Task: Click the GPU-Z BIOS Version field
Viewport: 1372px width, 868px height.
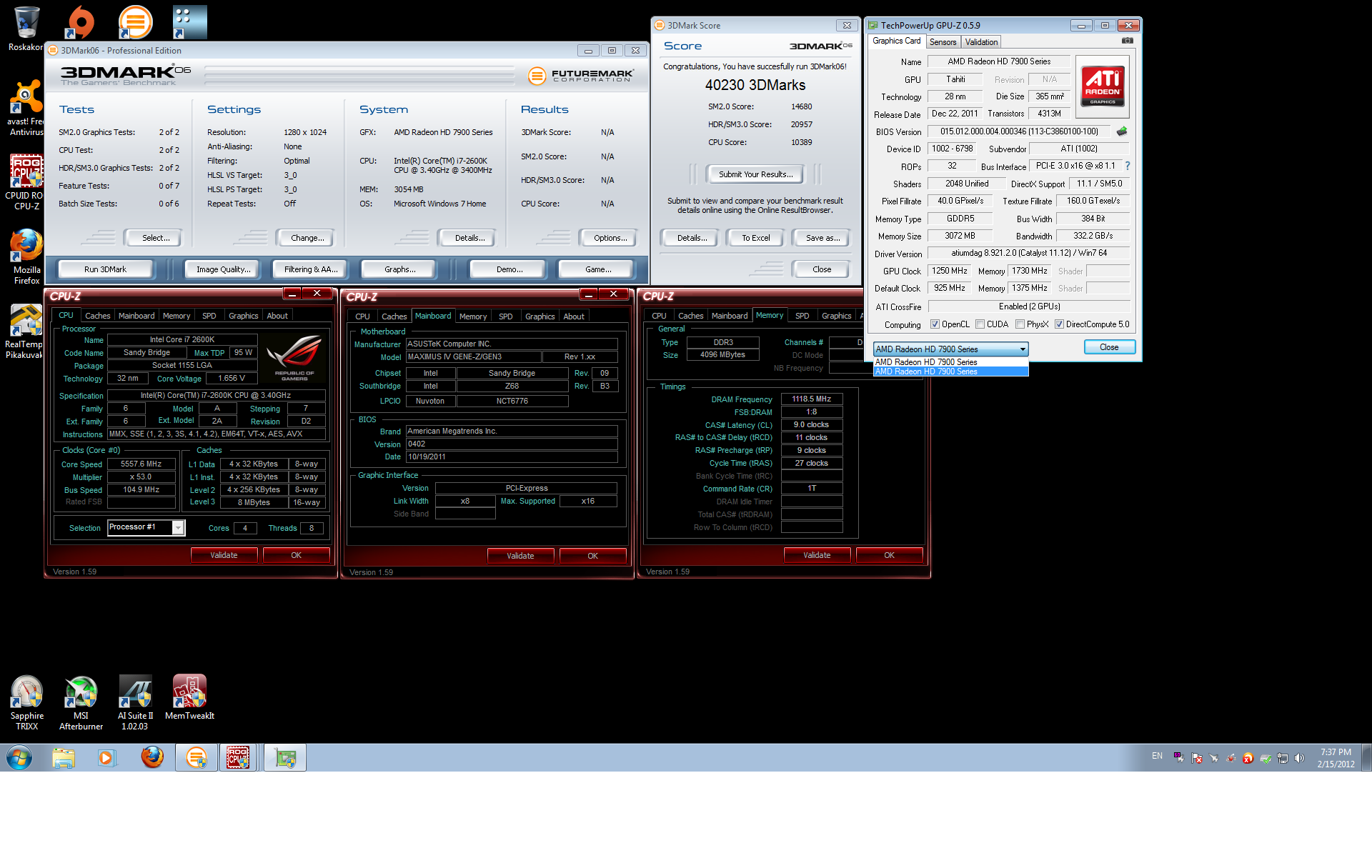Action: pyautogui.click(x=1019, y=131)
